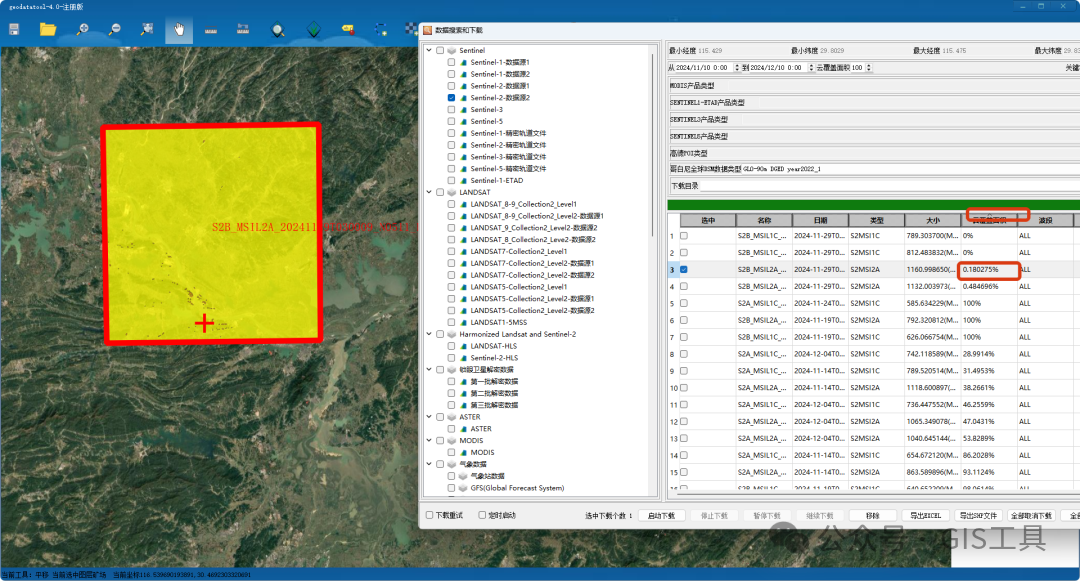Click the end date spinner arrows
Viewport: 1080px width, 581px height.
pyautogui.click(x=811, y=67)
